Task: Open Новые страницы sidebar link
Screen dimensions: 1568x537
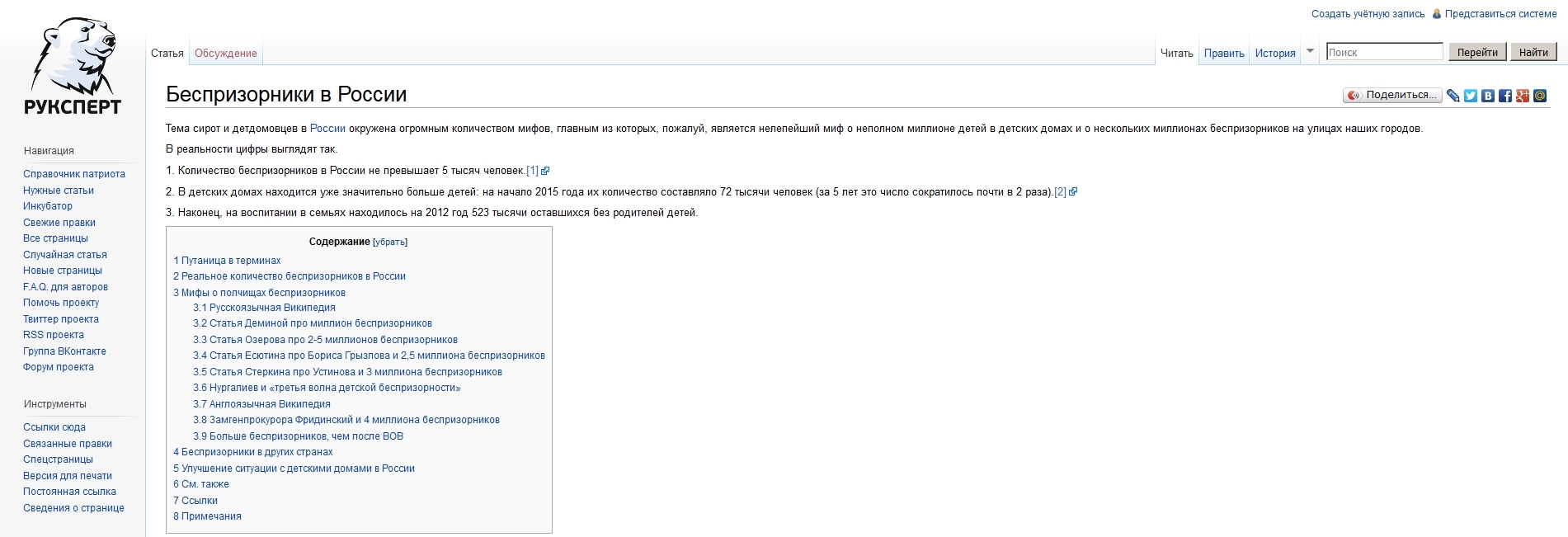Action: pos(63,271)
